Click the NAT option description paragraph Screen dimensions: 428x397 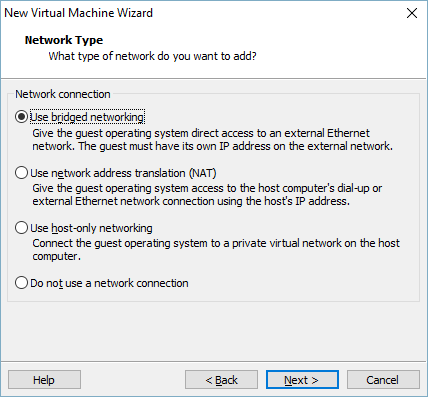[x=207, y=195]
